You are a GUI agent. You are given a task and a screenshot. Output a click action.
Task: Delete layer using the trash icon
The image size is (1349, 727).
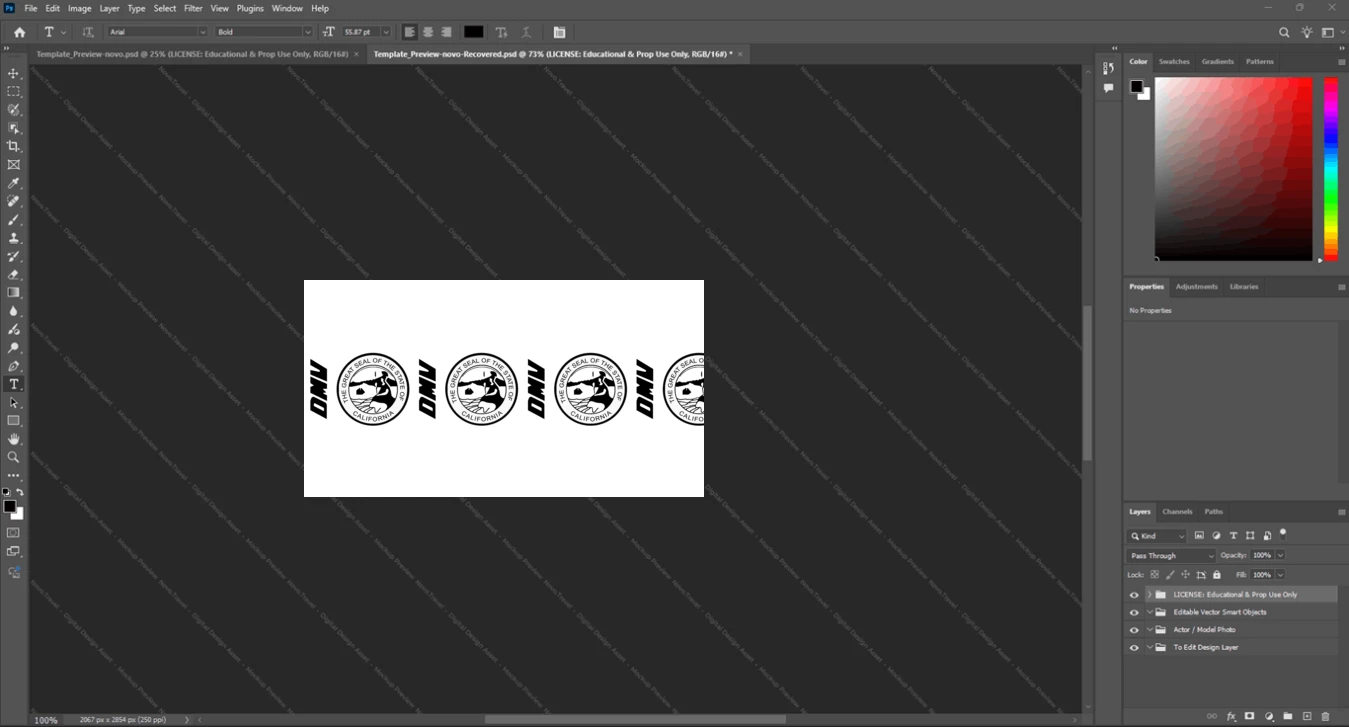click(x=1326, y=716)
